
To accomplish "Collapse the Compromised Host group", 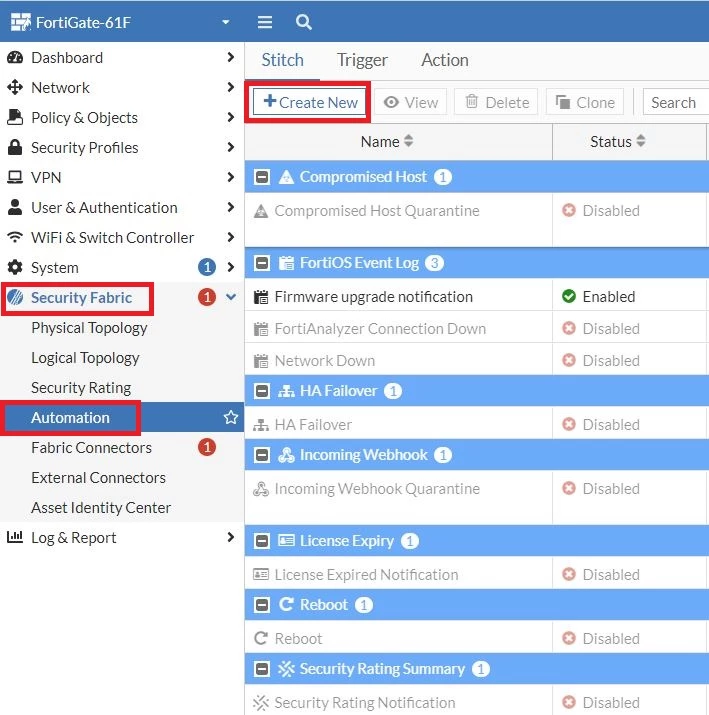I will point(262,177).
